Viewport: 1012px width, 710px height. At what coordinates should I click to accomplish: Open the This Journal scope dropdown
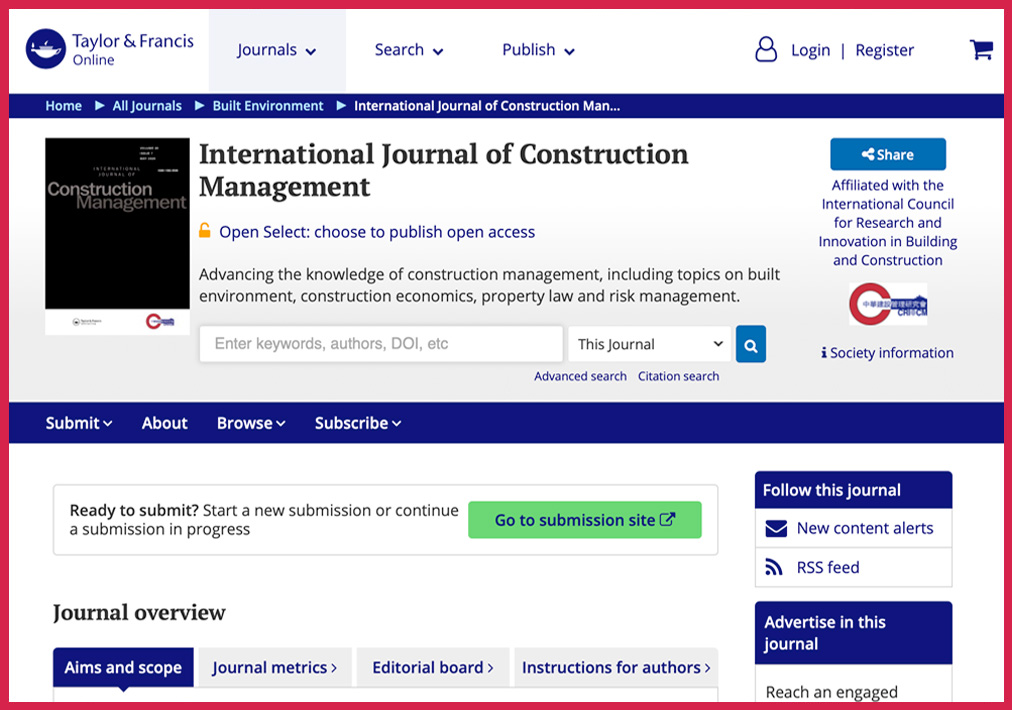point(649,344)
